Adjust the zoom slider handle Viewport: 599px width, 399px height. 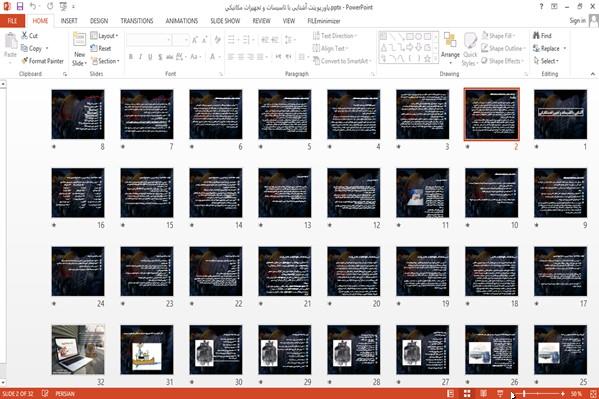tap(525, 393)
